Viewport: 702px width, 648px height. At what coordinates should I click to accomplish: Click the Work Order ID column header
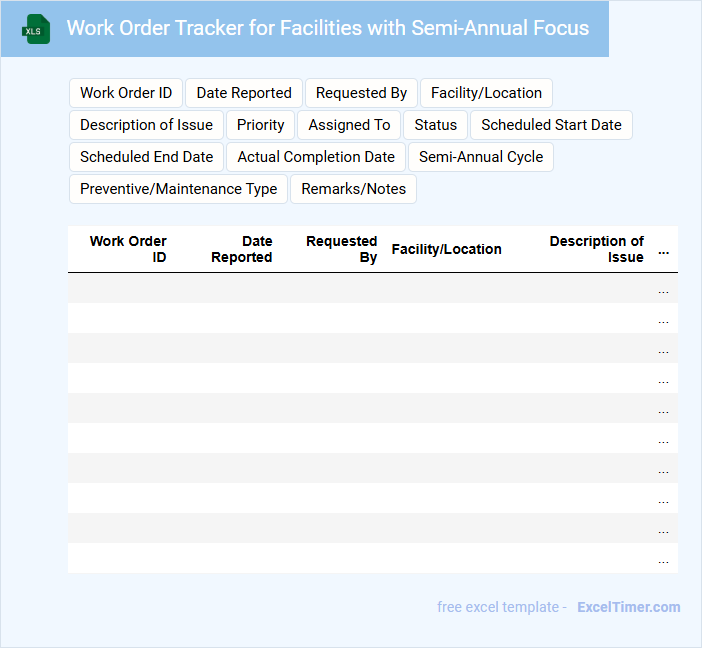(x=128, y=249)
